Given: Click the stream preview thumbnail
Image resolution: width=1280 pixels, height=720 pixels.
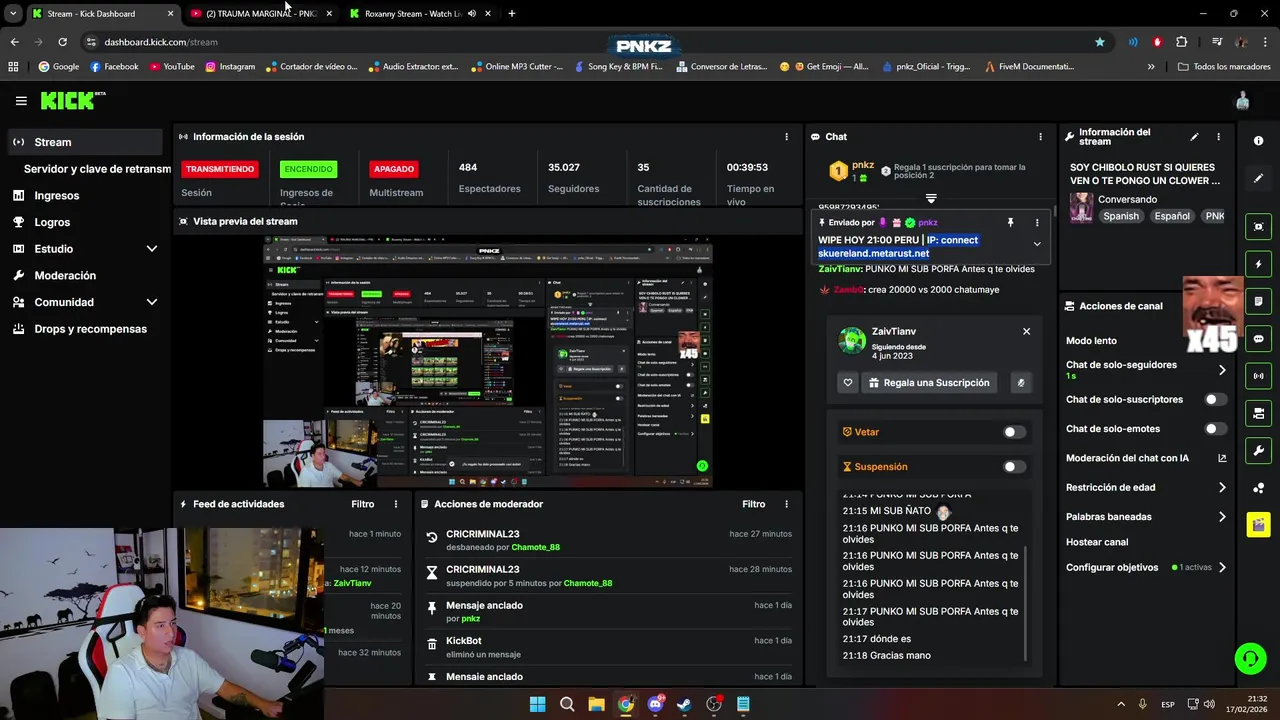Looking at the screenshot, I should click(488, 362).
